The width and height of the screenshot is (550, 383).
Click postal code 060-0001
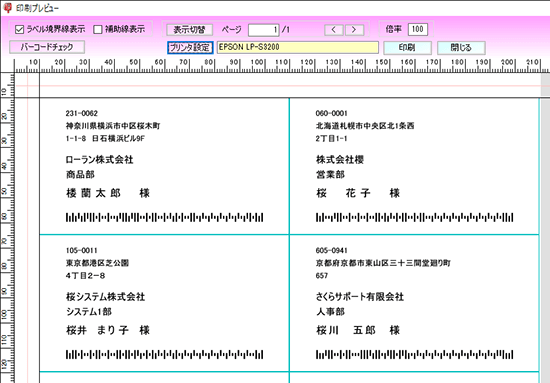[331, 113]
